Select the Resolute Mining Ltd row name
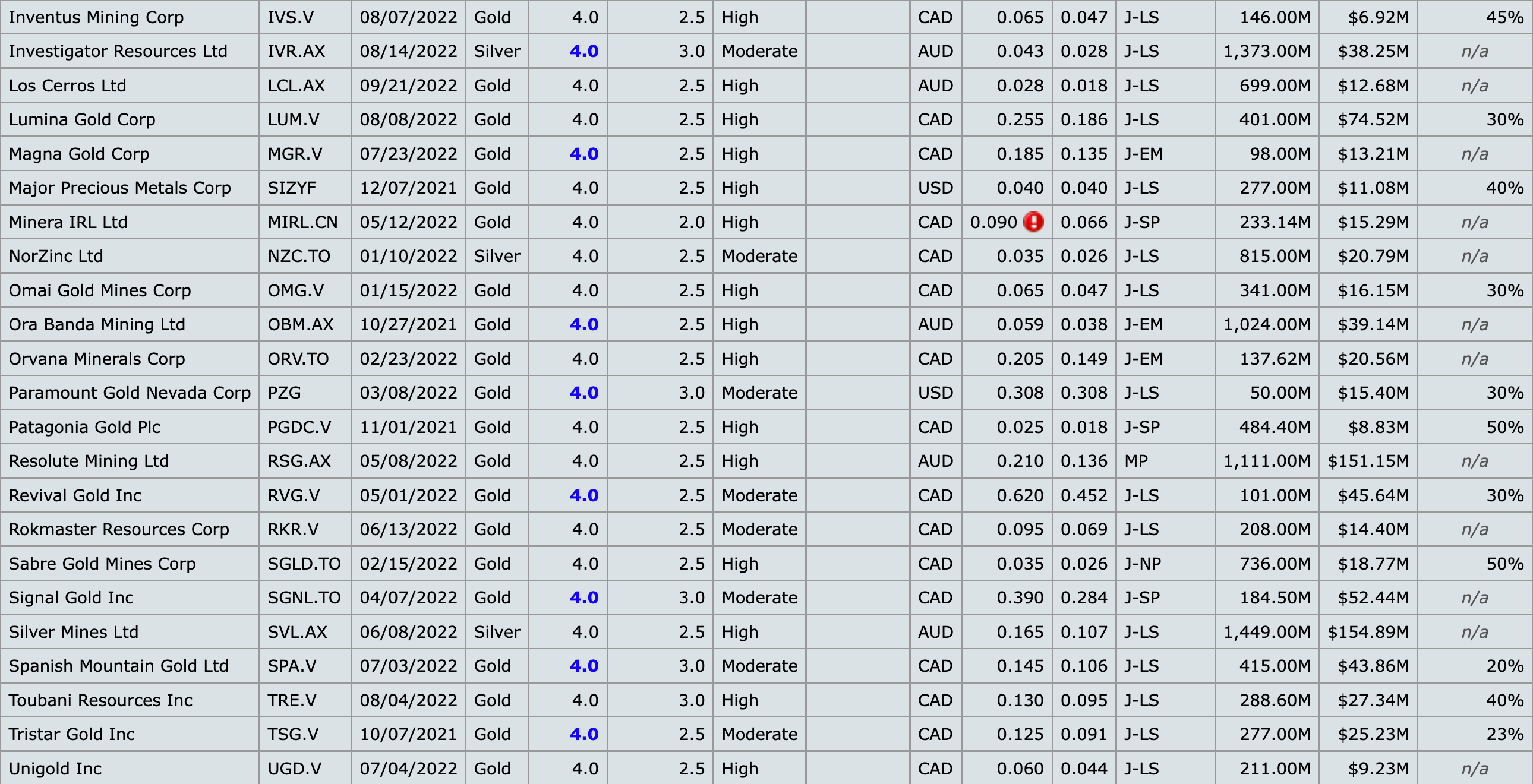 89,461
